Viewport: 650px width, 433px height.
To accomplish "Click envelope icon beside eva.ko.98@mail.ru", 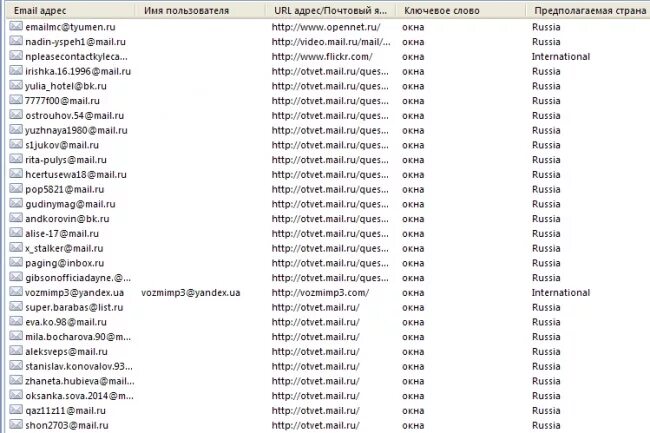I will [x=16, y=322].
